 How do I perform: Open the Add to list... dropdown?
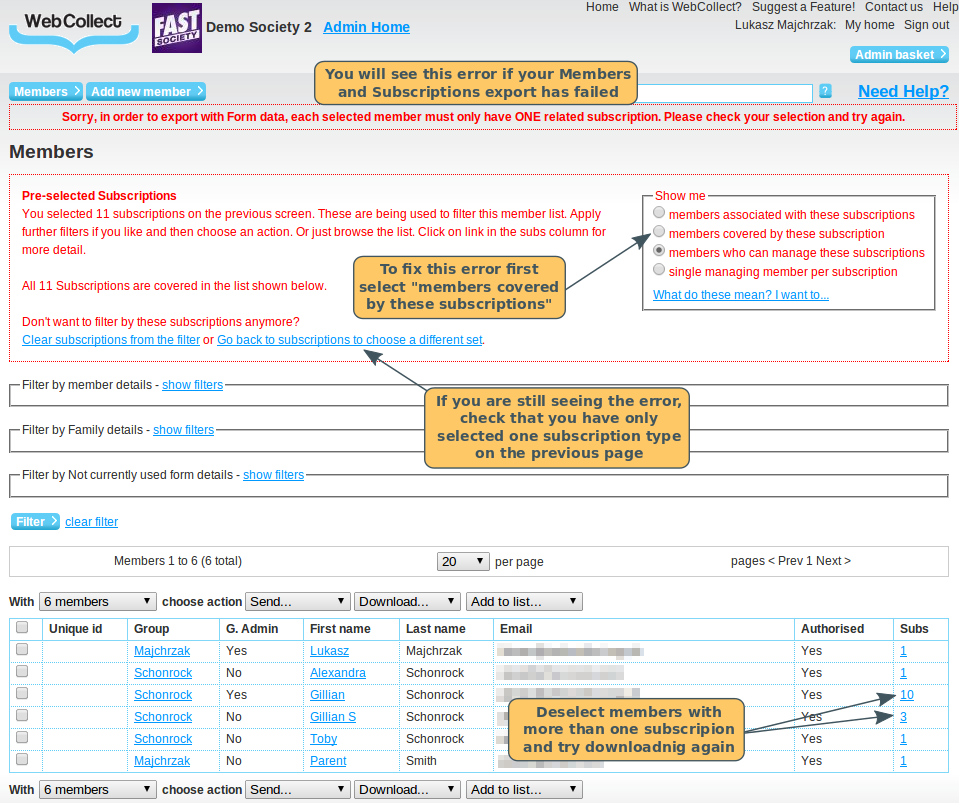pos(523,601)
